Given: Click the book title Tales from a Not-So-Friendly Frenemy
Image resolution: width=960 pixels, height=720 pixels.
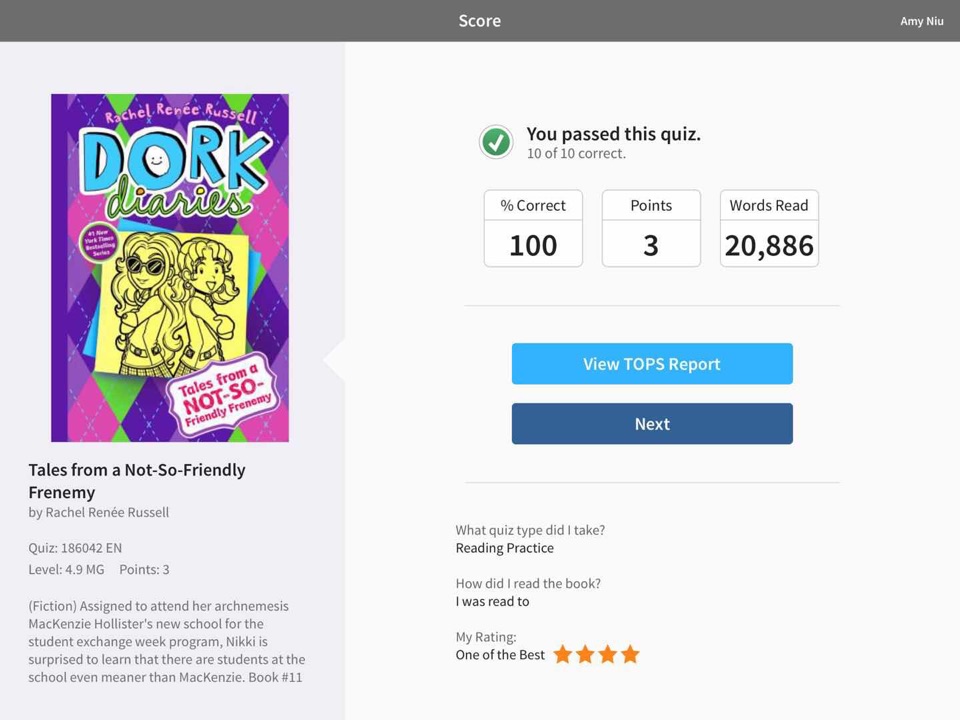Looking at the screenshot, I should [x=137, y=481].
